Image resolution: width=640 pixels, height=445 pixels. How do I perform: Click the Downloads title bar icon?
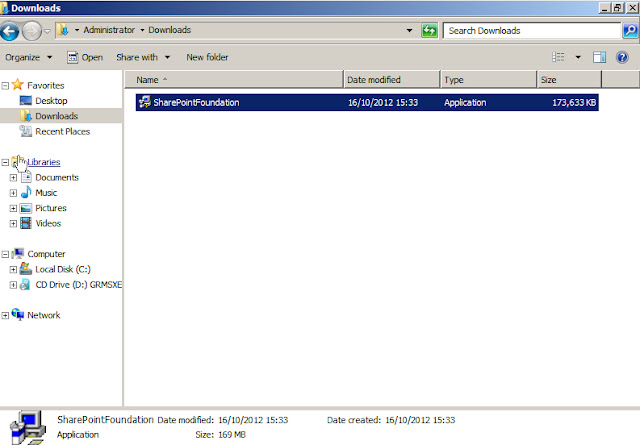click(x=4, y=8)
